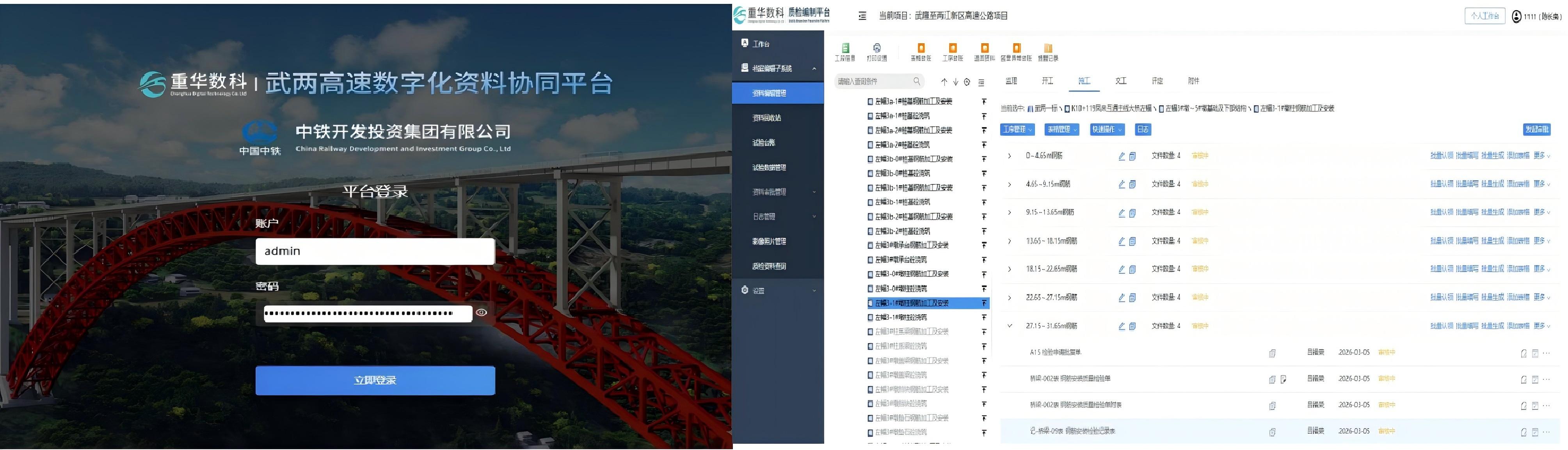Image resolution: width=1568 pixels, height=450 pixels.
Task: Open 资料回收站 in the sidebar
Action: [766, 118]
